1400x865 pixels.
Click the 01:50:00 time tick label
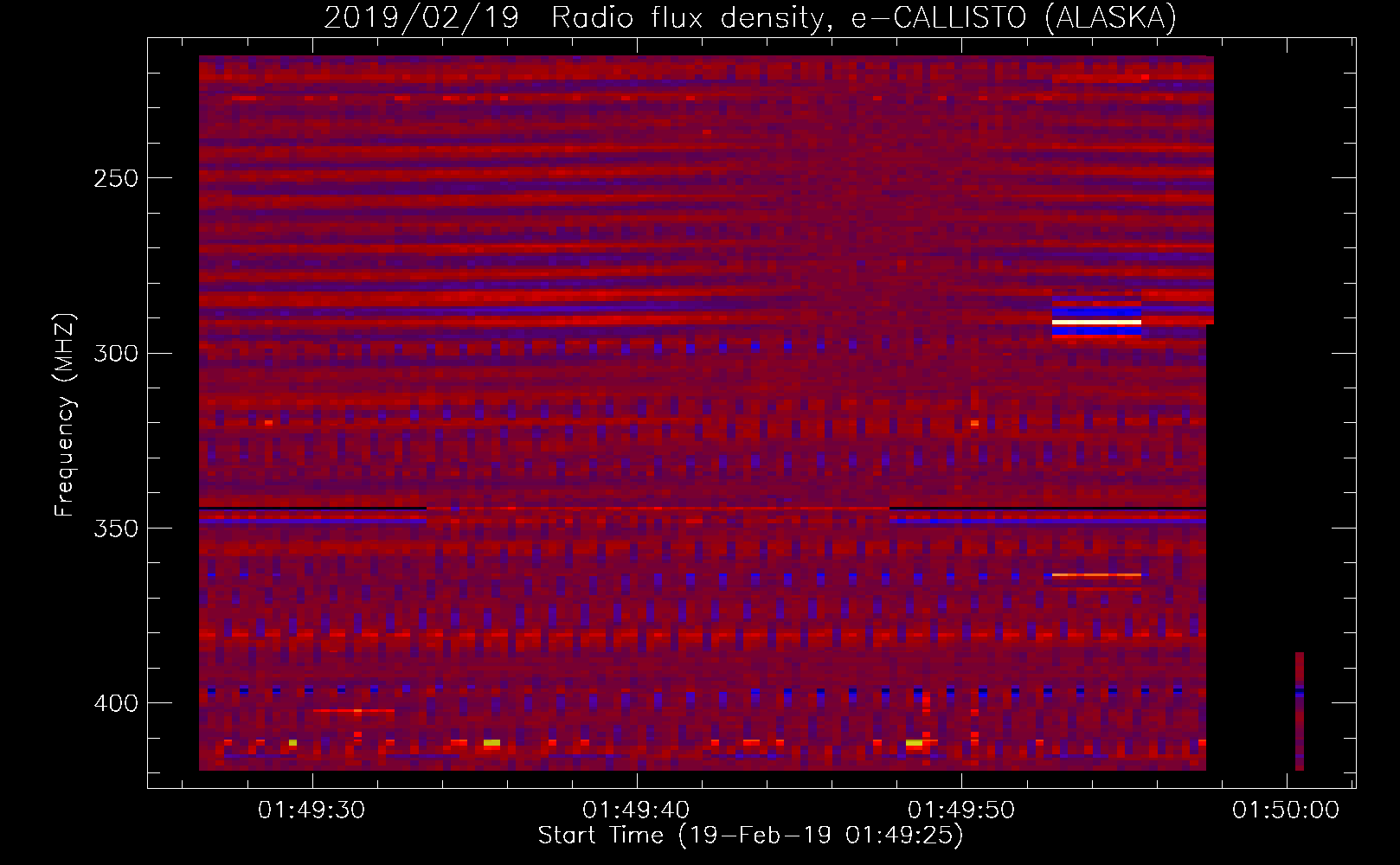(1286, 811)
